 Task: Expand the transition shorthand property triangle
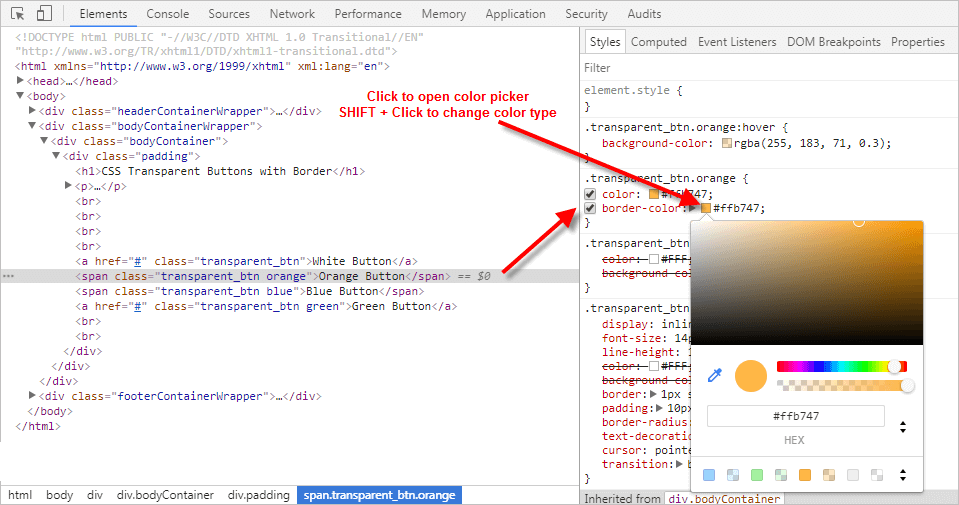(x=679, y=464)
